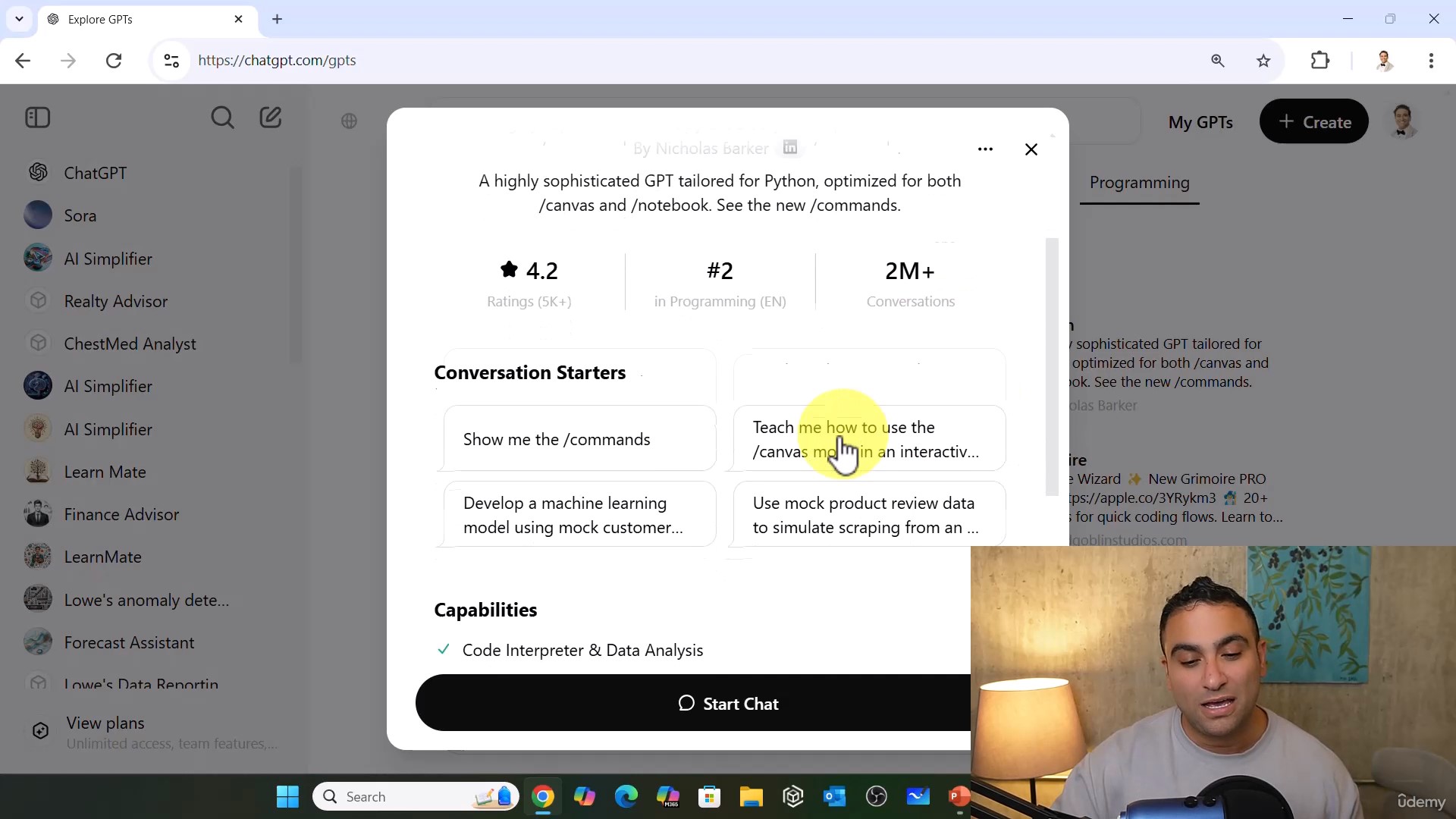Open the Windows Start menu
Screen dimensions: 1456x819
click(287, 797)
